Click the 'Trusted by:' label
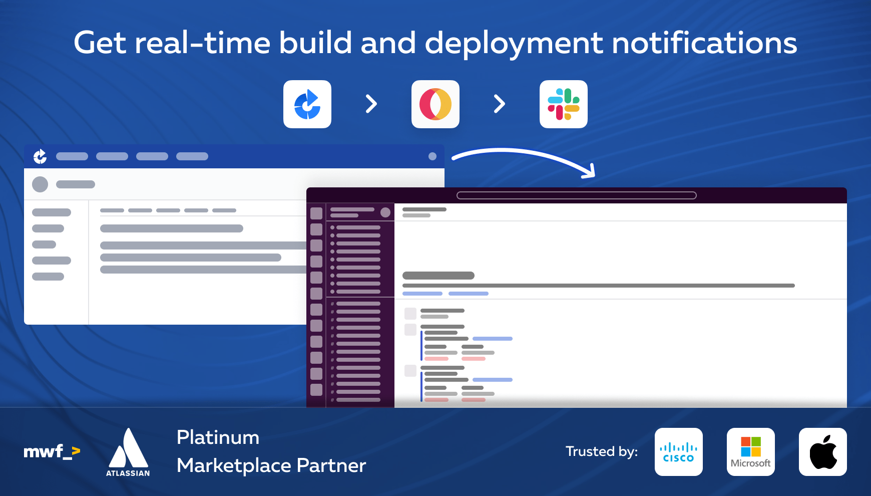This screenshot has width=871, height=496. 602,452
